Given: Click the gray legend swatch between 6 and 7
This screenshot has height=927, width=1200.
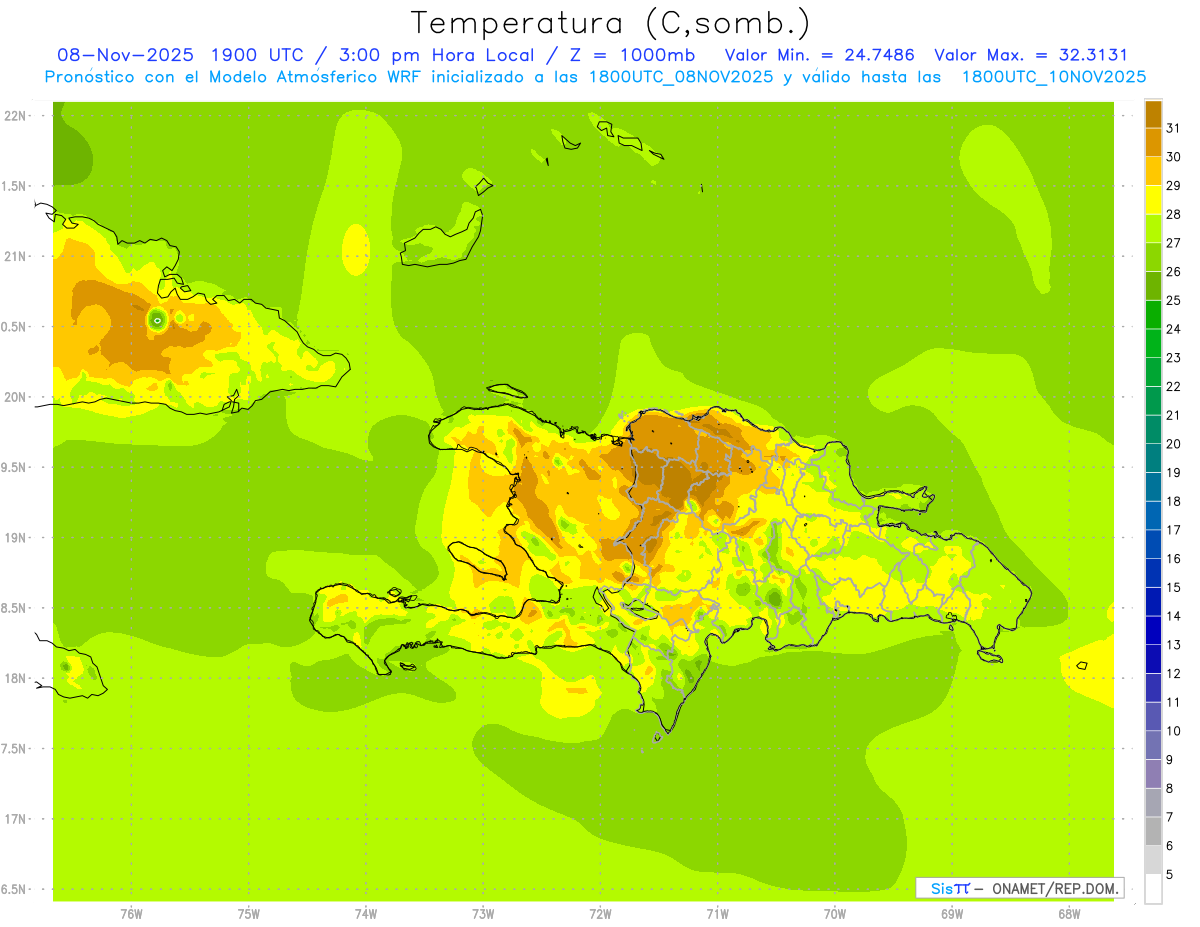Looking at the screenshot, I should coord(1153,832).
